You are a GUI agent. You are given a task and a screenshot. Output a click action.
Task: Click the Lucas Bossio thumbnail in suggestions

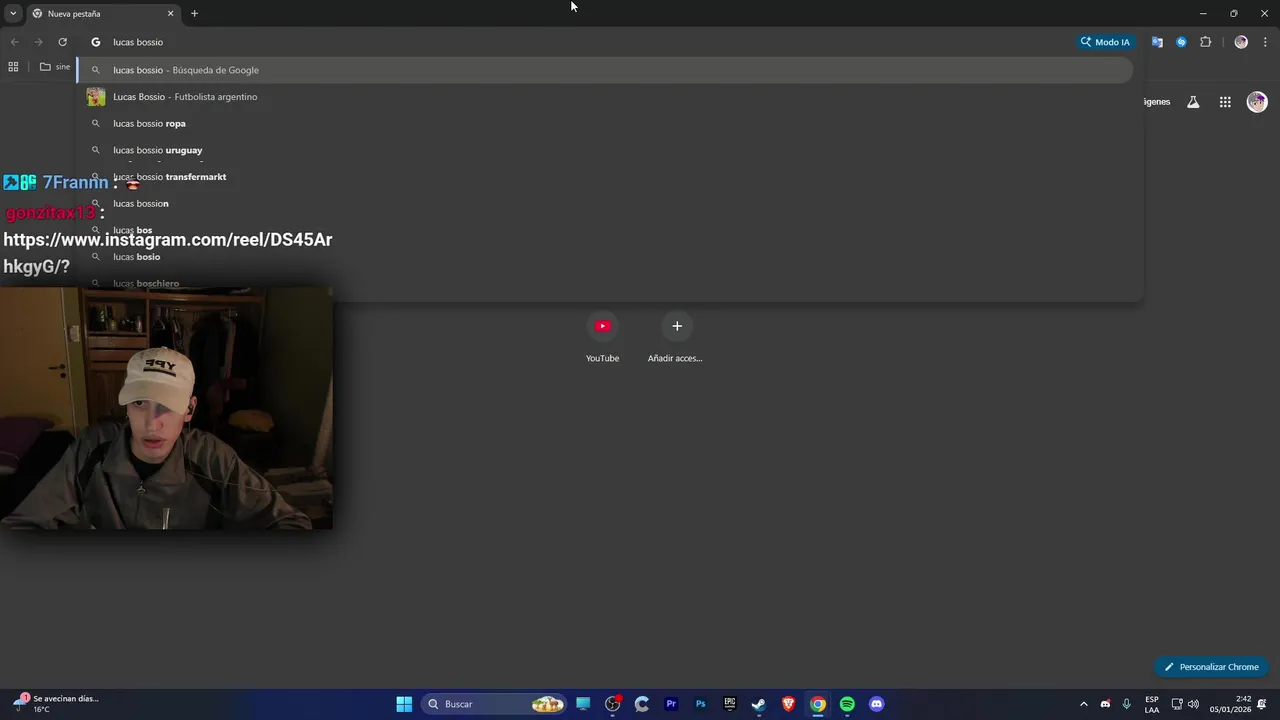tap(96, 97)
